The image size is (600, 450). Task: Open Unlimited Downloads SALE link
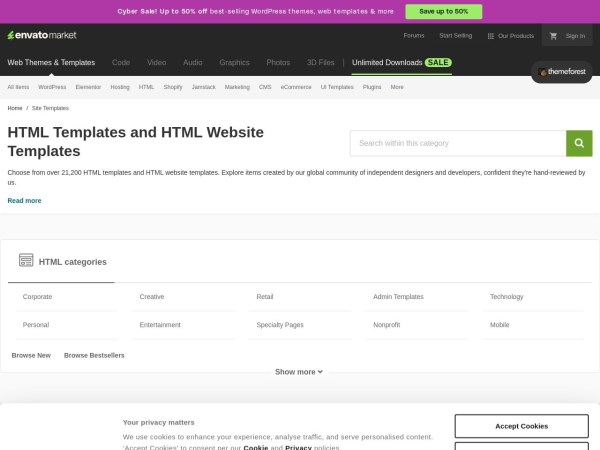(x=401, y=62)
